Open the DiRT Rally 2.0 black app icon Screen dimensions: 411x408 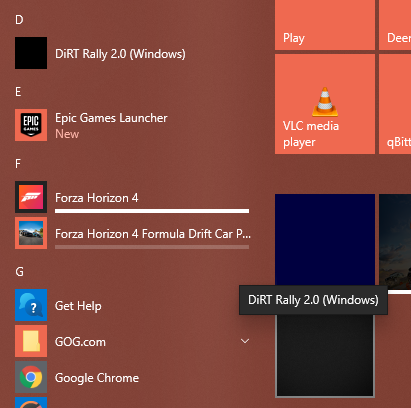click(x=31, y=53)
